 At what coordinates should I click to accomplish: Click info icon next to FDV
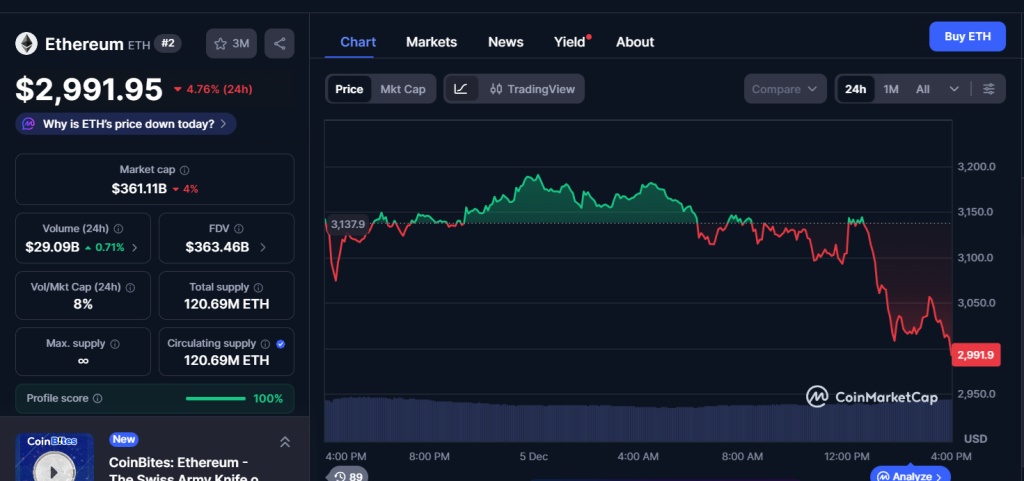[x=238, y=228]
